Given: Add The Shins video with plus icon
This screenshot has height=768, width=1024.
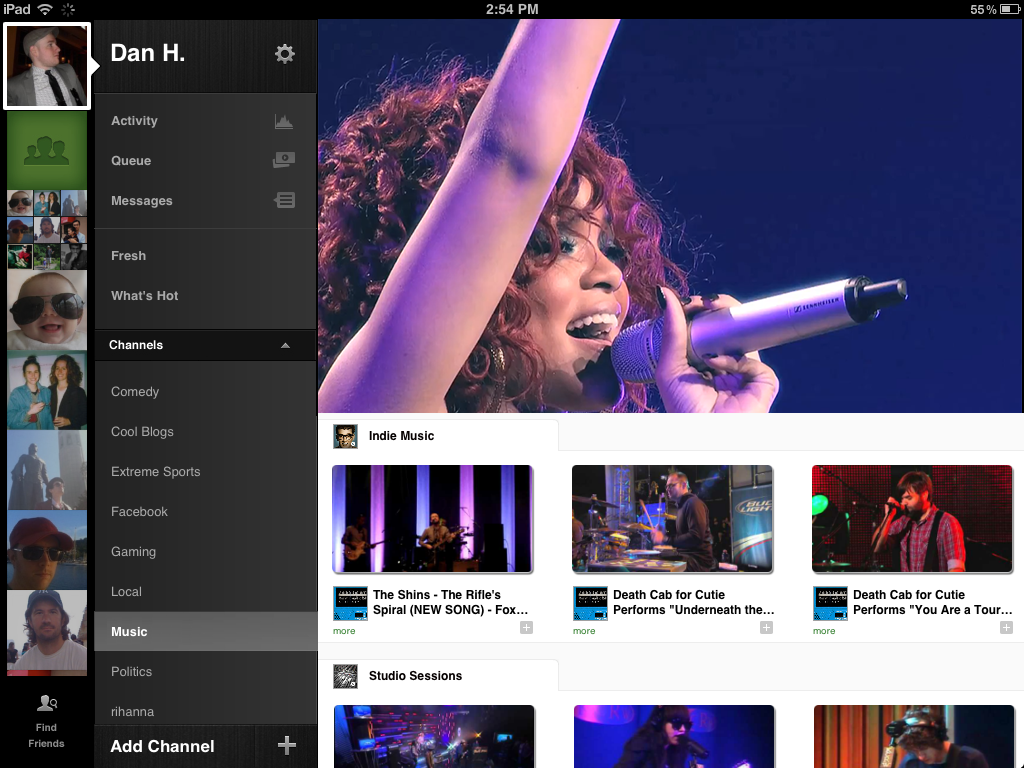Looking at the screenshot, I should pyautogui.click(x=526, y=628).
